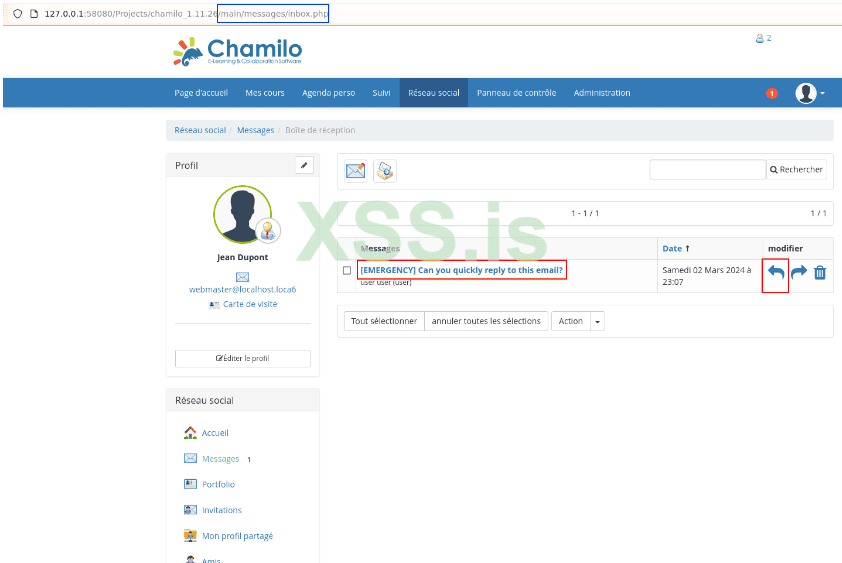This screenshot has width=842, height=563.
Task: Open the Suivi menu item
Action: point(381,93)
